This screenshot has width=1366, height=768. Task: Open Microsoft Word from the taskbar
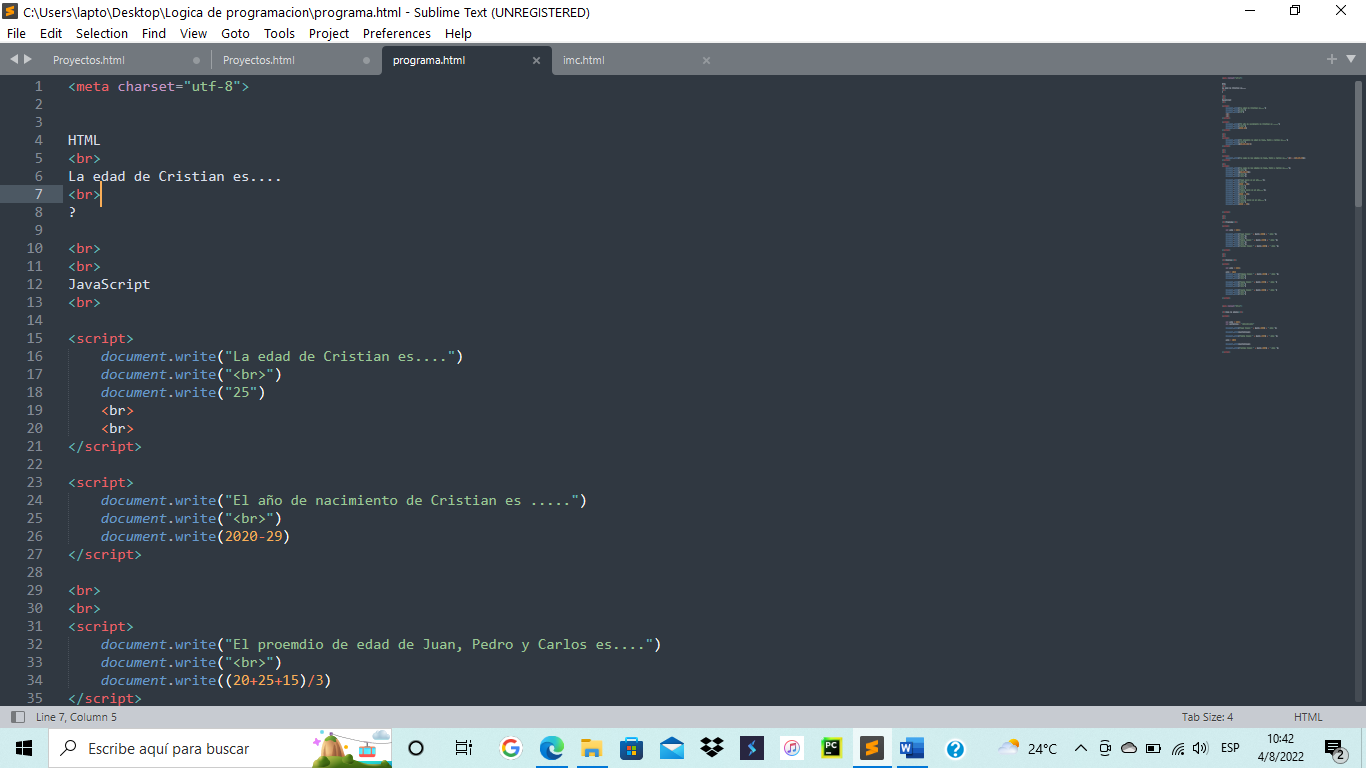click(x=911, y=748)
